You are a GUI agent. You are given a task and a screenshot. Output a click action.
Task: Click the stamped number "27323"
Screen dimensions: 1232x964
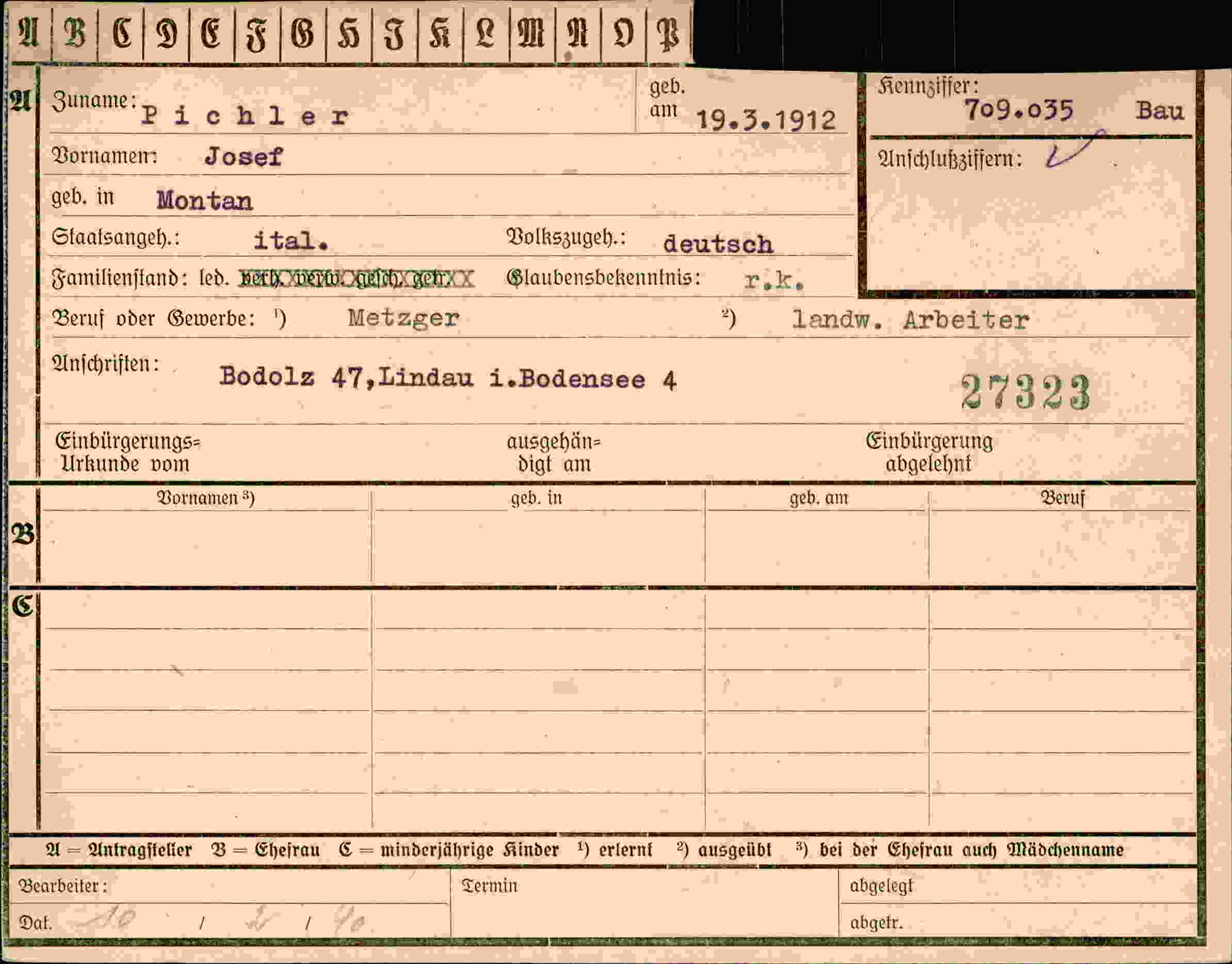coord(1026,392)
